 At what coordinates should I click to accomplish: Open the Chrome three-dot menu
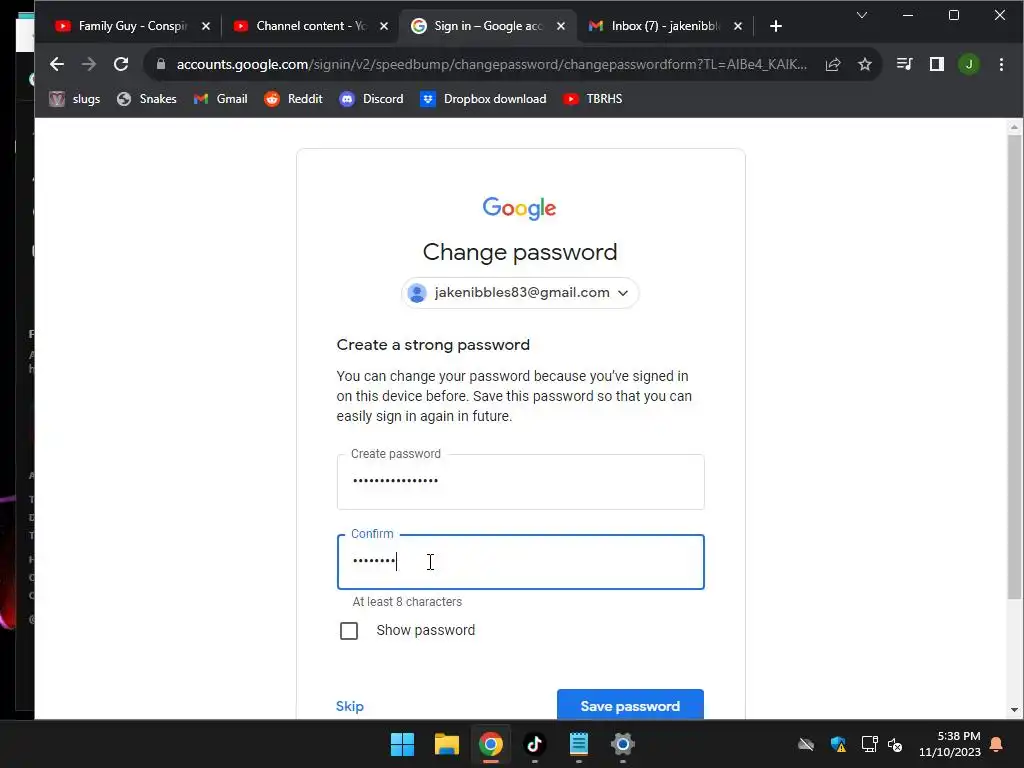coord(1001,64)
